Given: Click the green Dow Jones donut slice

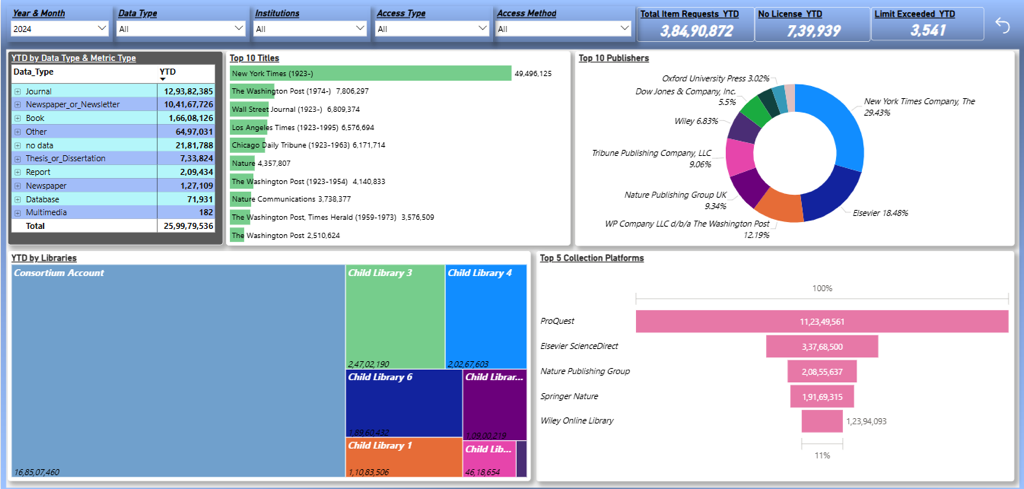Looking at the screenshot, I should tap(756, 108).
